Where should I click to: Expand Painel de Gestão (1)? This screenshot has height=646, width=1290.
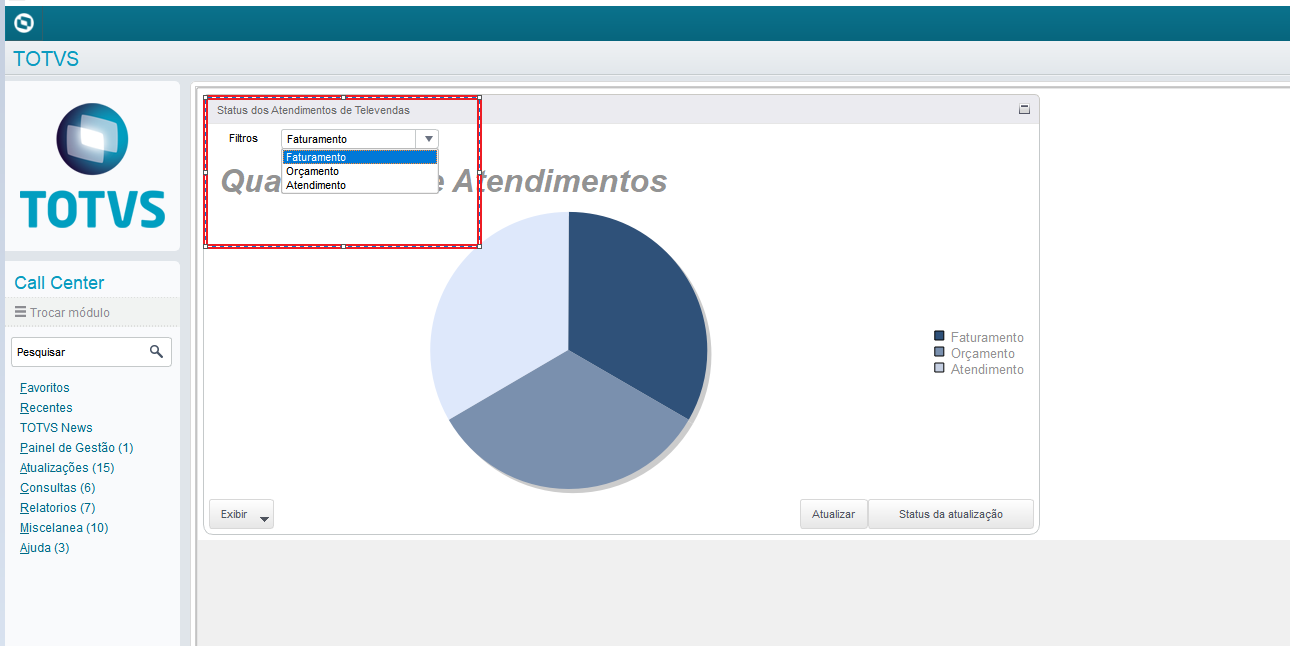click(76, 448)
